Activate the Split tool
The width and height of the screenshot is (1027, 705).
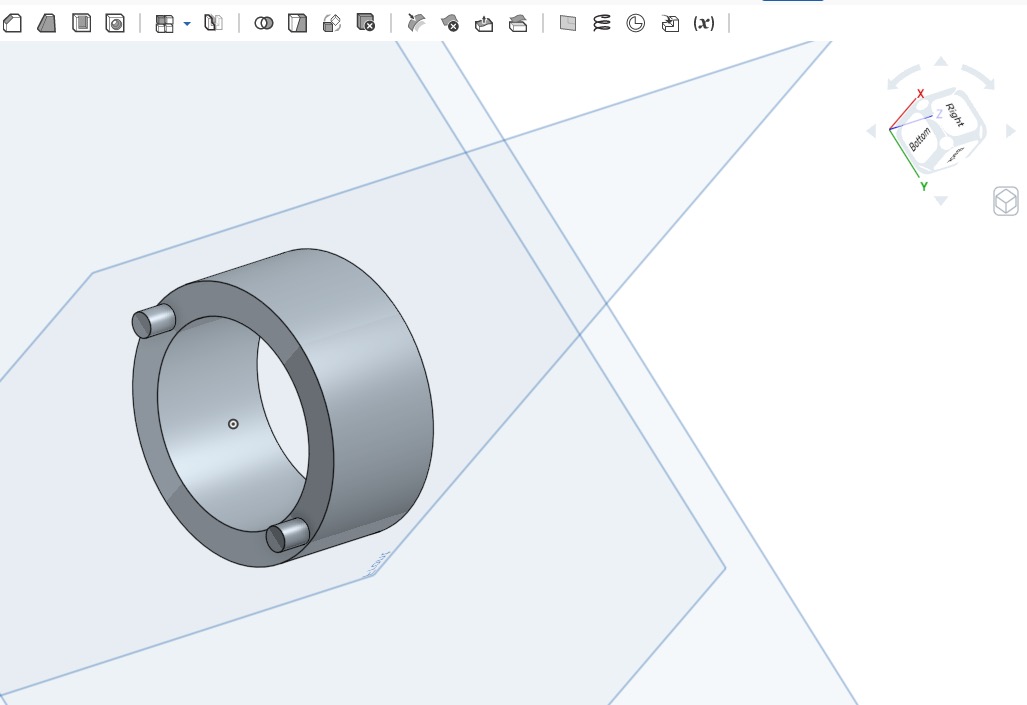[x=297, y=23]
